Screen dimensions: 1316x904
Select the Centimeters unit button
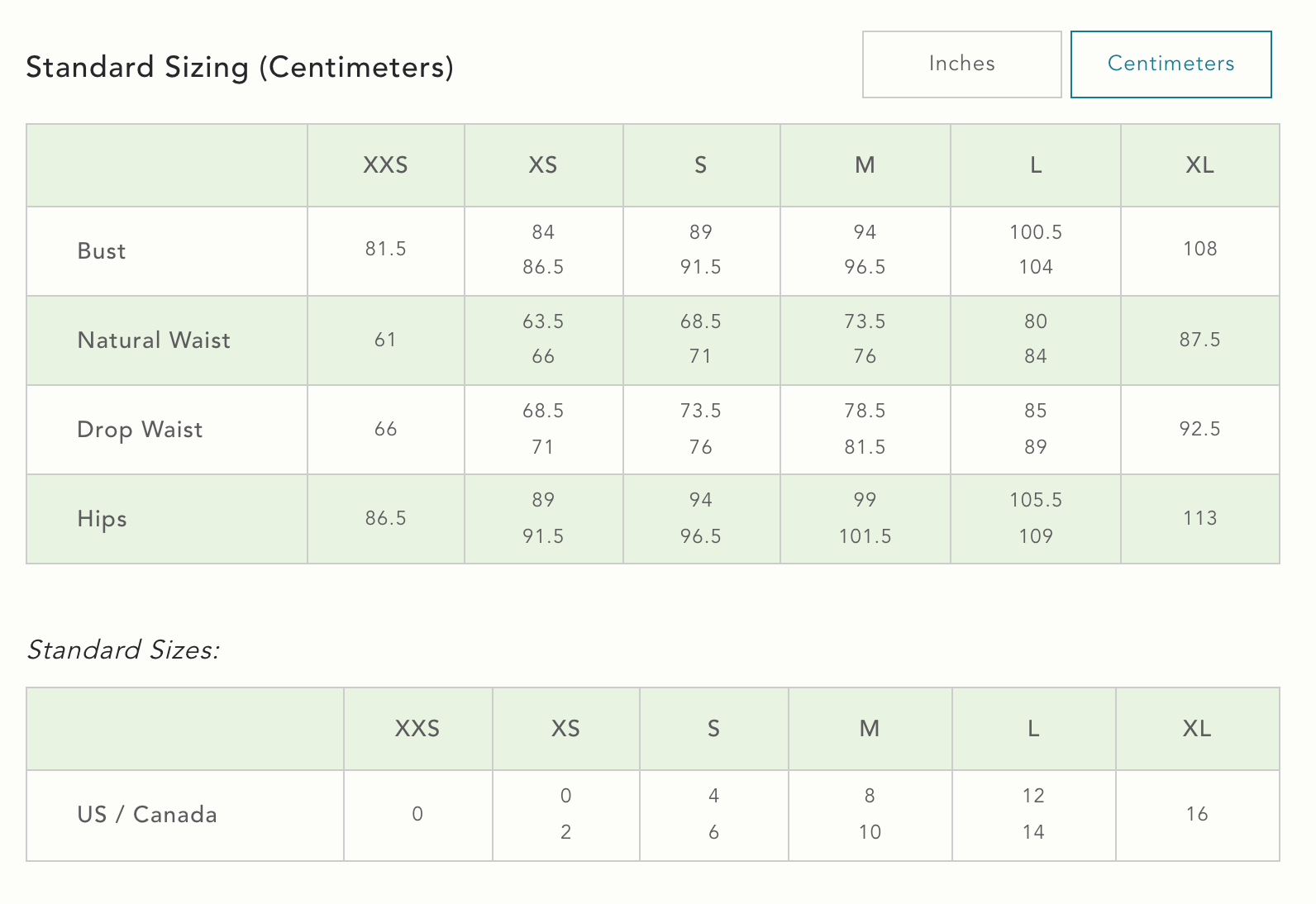[x=1171, y=64]
